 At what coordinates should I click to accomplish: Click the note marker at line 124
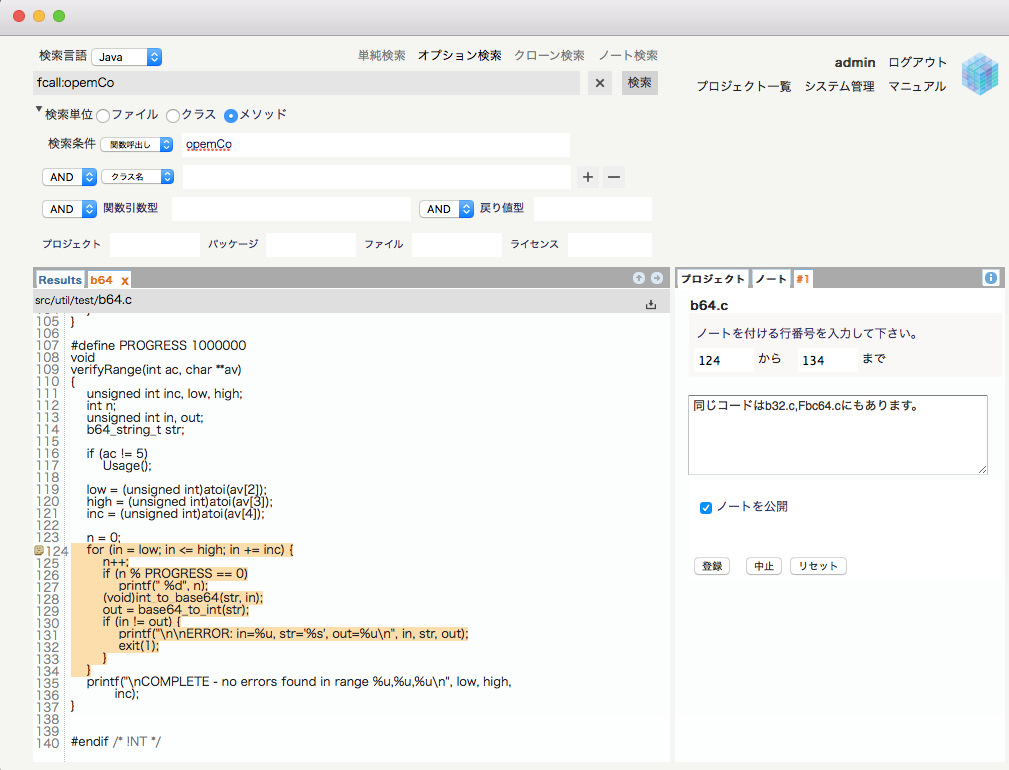39,551
